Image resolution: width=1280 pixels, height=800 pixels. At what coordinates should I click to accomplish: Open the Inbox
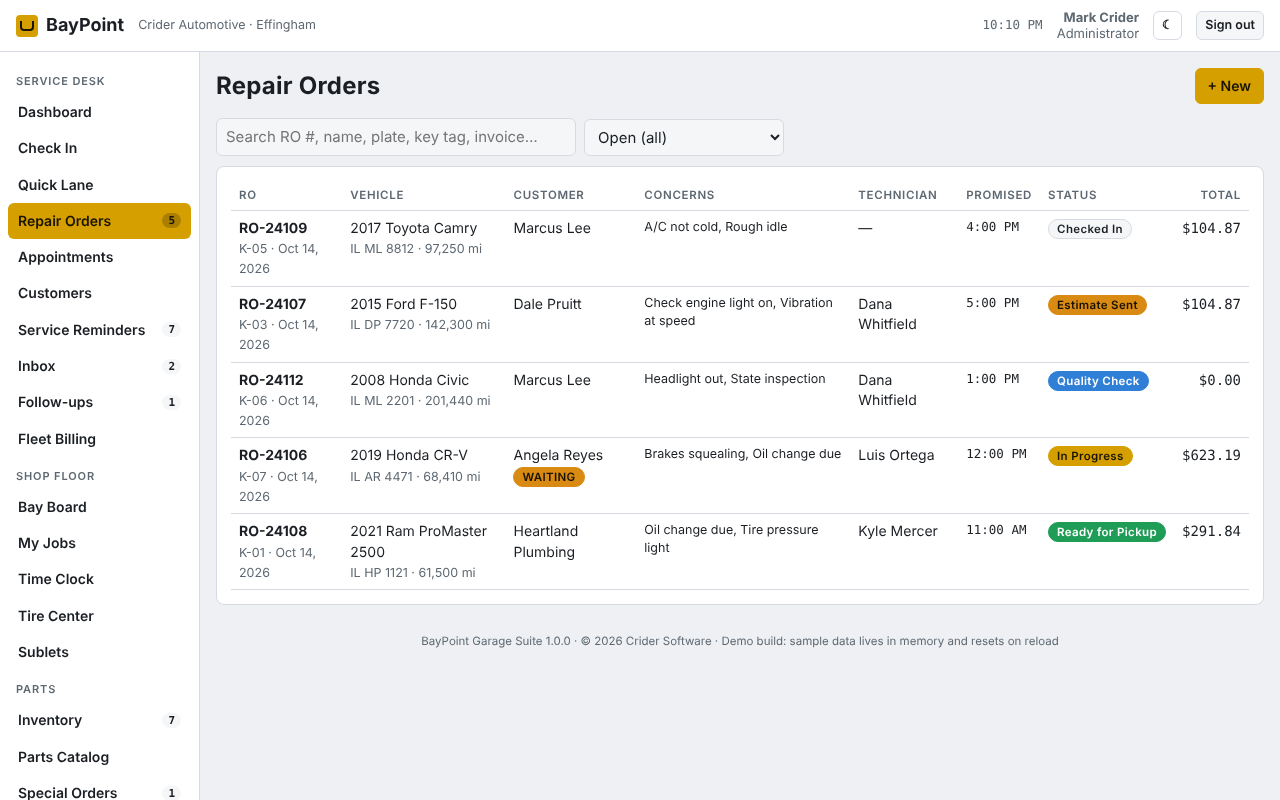99,366
